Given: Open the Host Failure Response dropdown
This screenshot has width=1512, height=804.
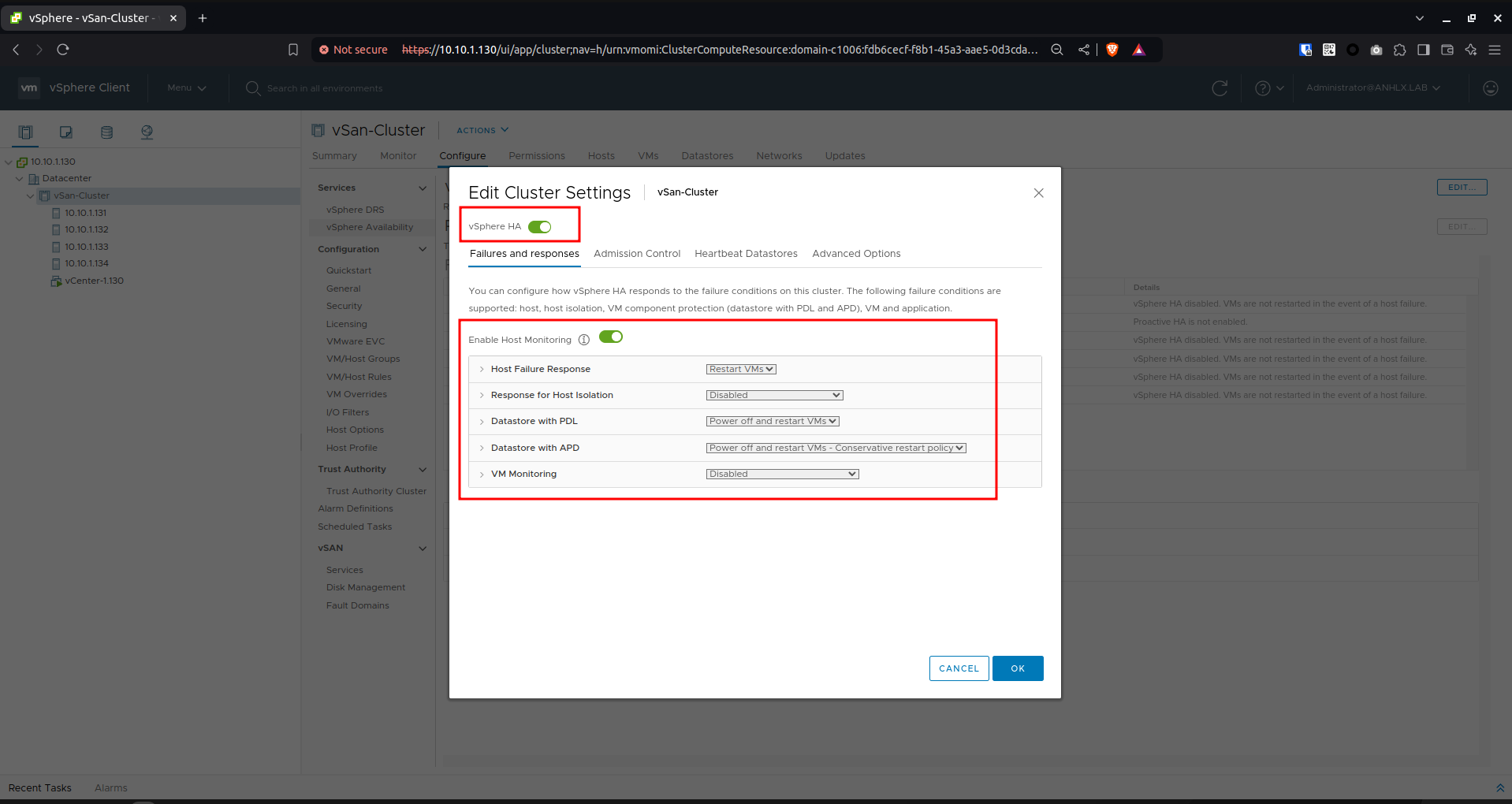Looking at the screenshot, I should tap(741, 369).
